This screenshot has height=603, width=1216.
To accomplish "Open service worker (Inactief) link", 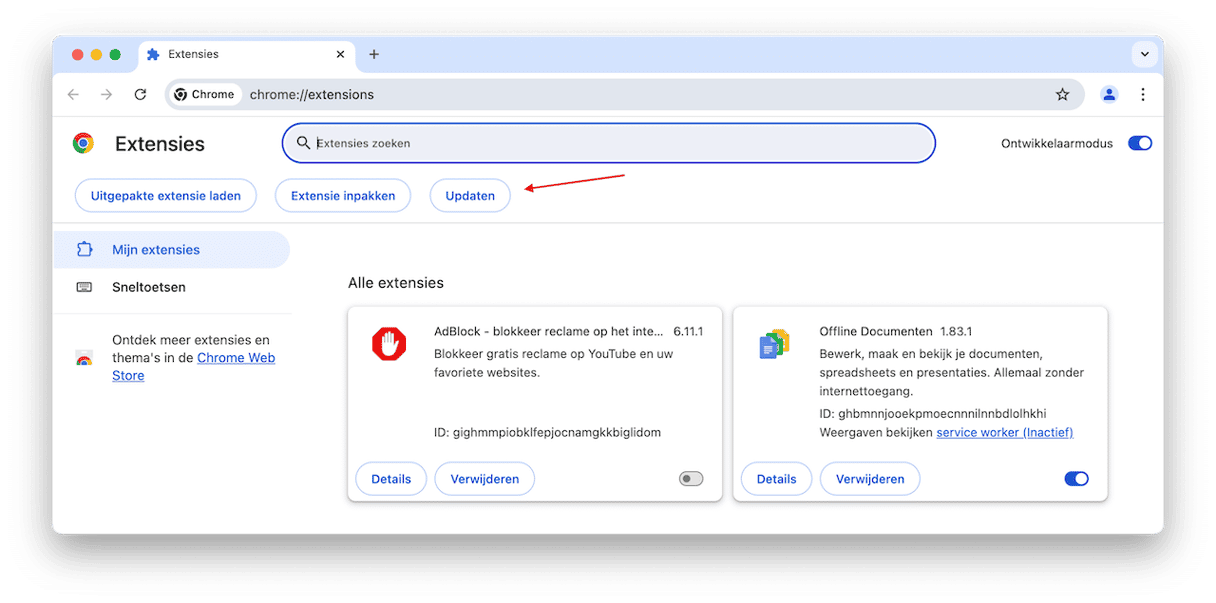I will pos(1004,432).
